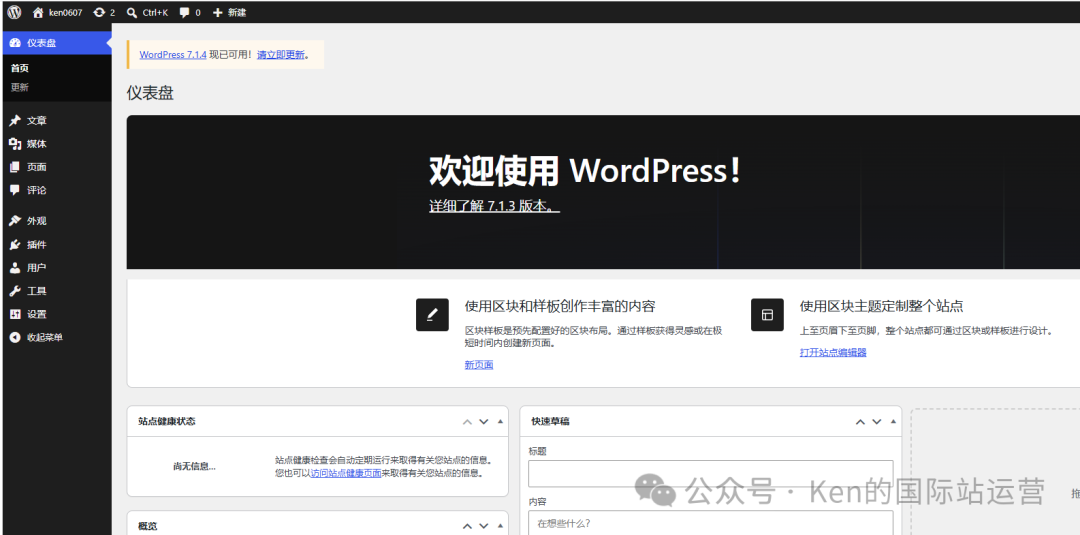The width and height of the screenshot is (1080, 535).
Task: Select 更新 submenu item
Action: click(20, 87)
